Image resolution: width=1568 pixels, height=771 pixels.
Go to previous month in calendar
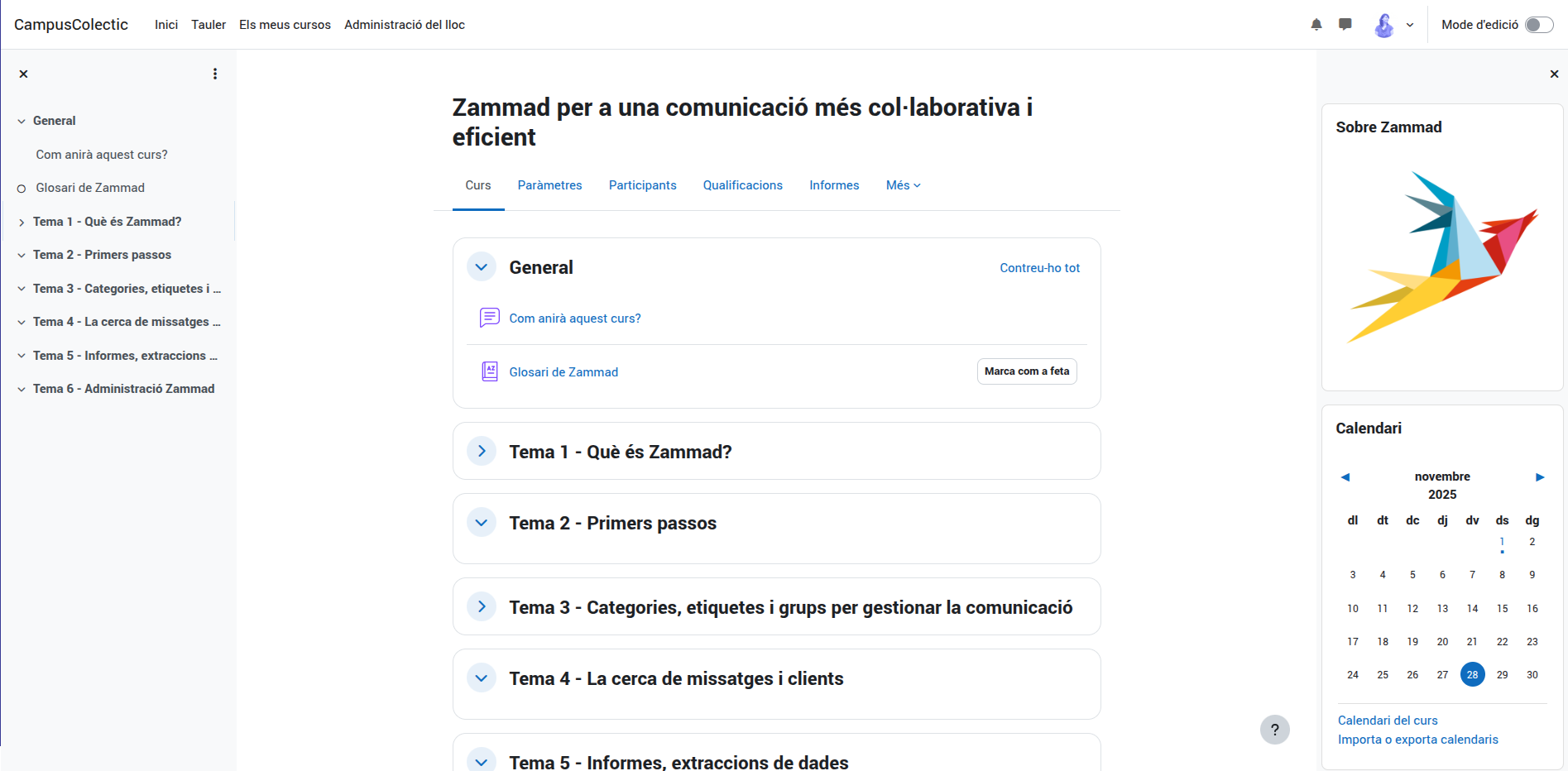click(x=1345, y=476)
